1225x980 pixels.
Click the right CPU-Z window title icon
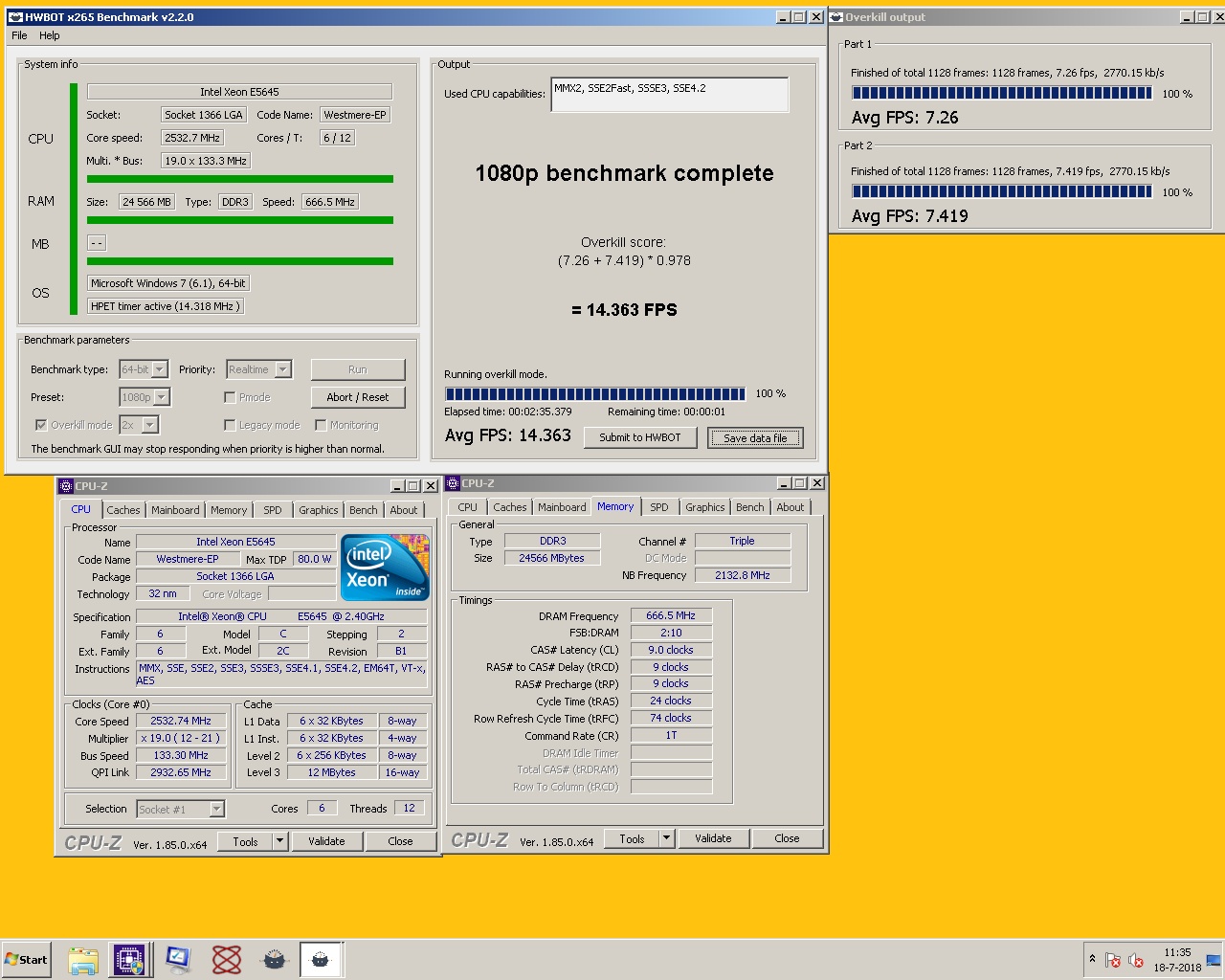click(x=453, y=483)
